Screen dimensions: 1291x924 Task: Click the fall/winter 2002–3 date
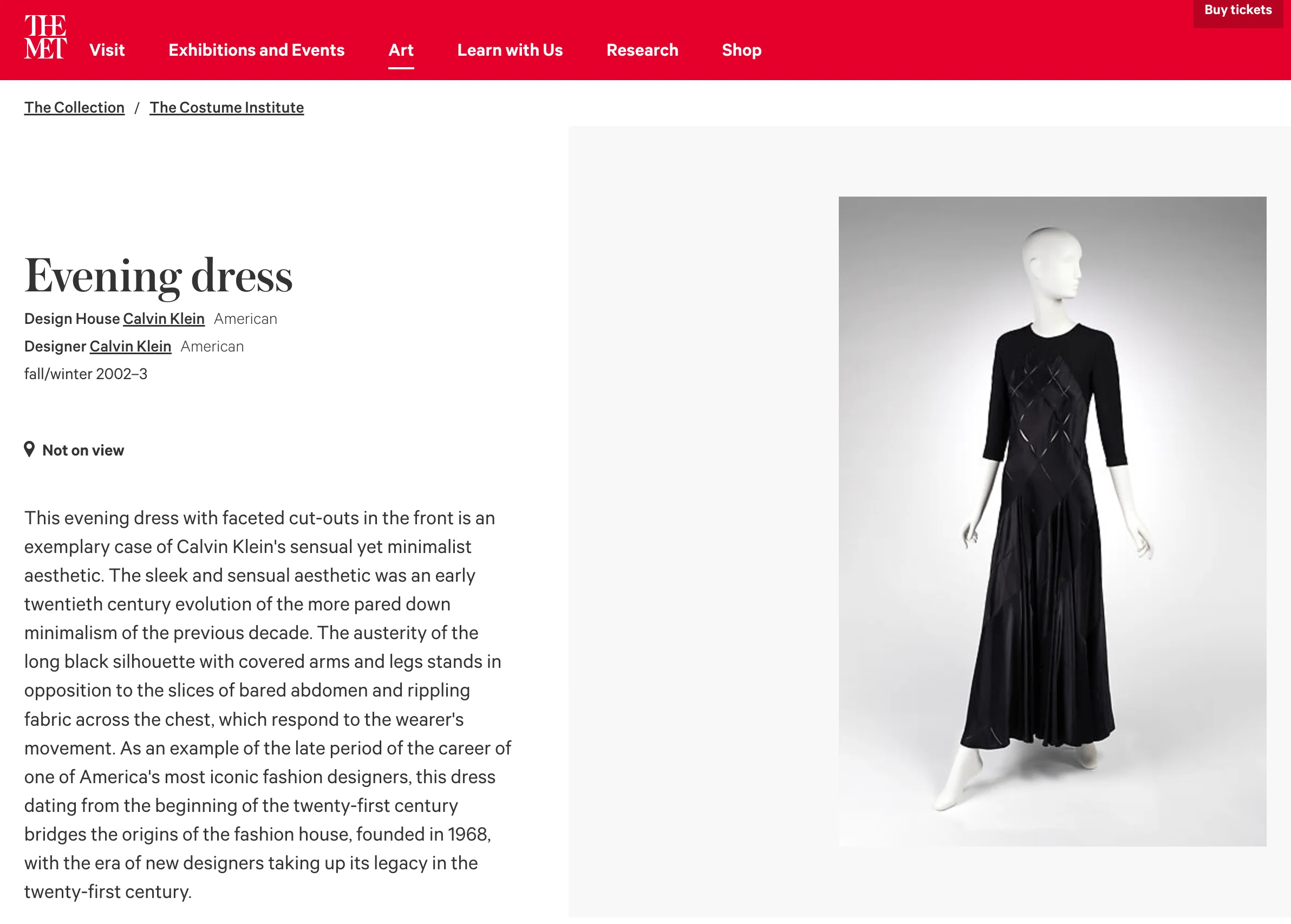point(86,374)
